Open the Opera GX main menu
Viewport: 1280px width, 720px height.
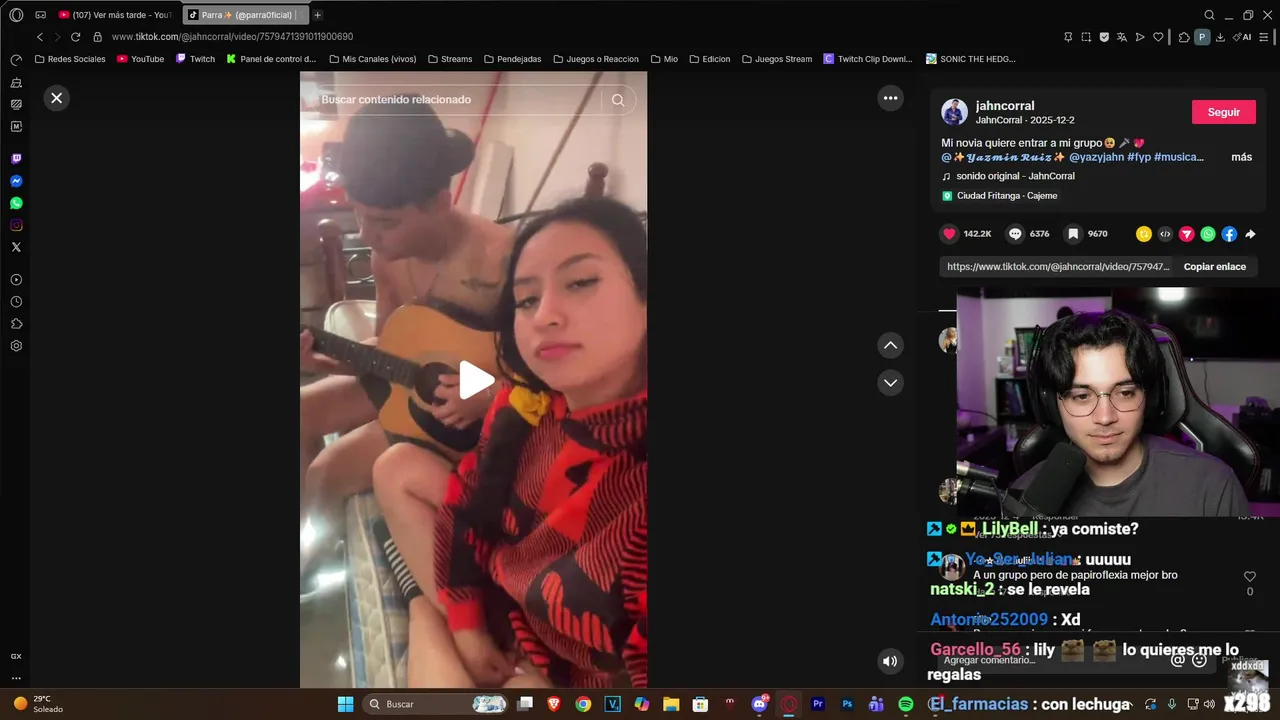click(16, 15)
